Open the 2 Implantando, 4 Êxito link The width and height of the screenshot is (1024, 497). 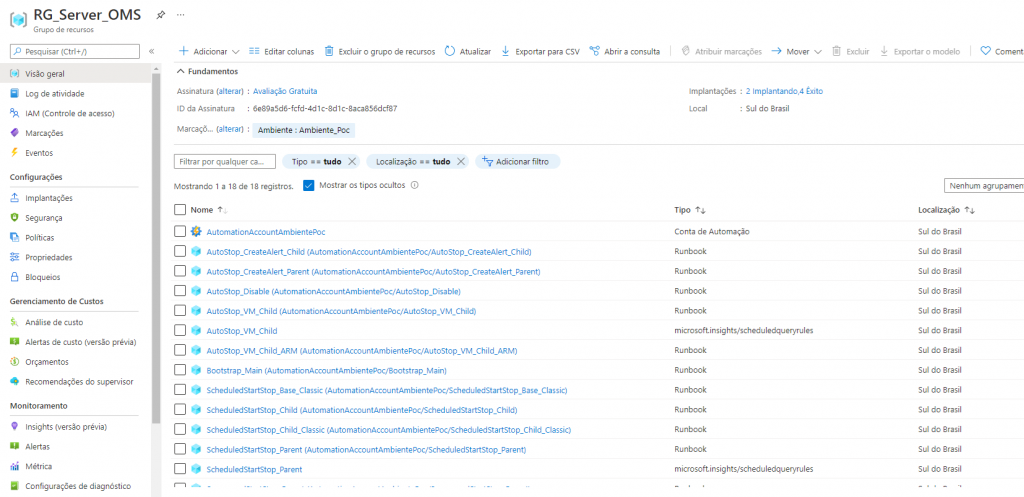784,91
